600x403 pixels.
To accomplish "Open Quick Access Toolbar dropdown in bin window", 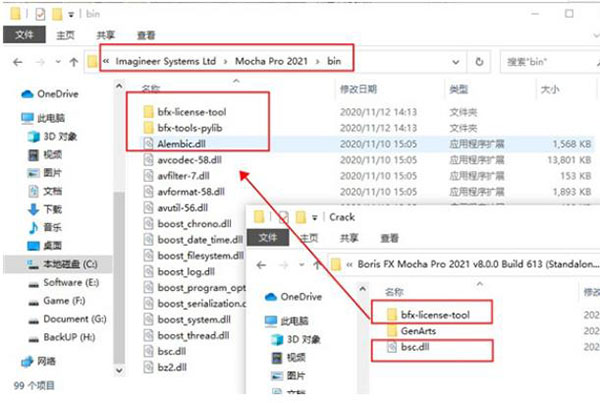I will pos(71,15).
